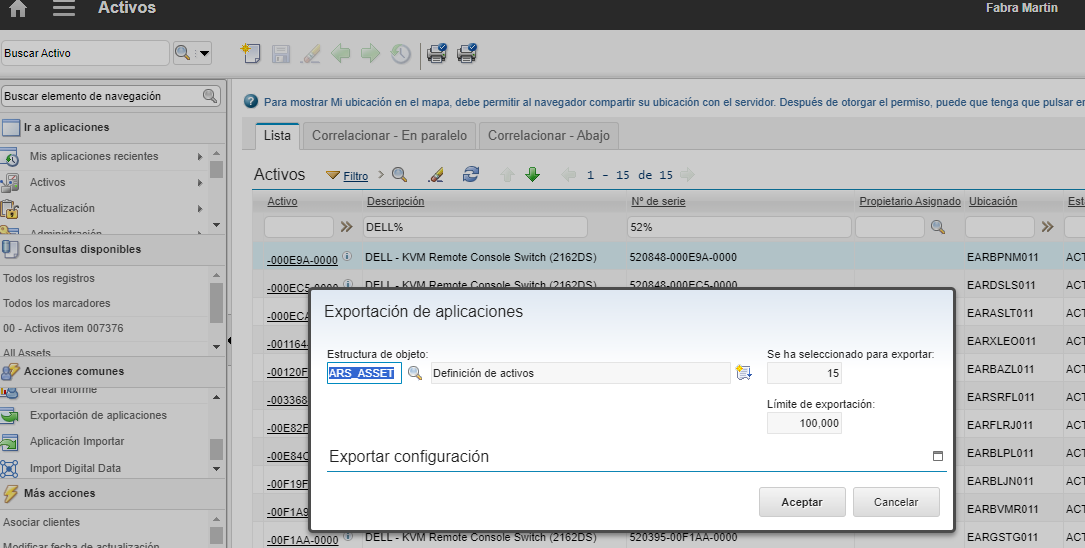Viewport: 1085px width, 548px height.
Task: Select location cell EARBPNM011
Action: [1003, 257]
